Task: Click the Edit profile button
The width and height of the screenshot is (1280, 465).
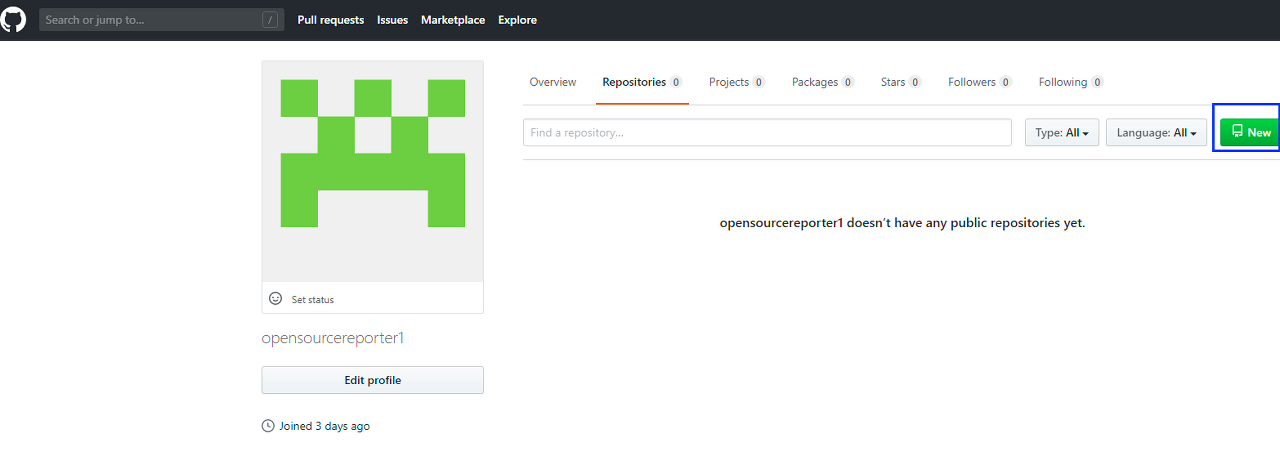Action: tap(372, 380)
